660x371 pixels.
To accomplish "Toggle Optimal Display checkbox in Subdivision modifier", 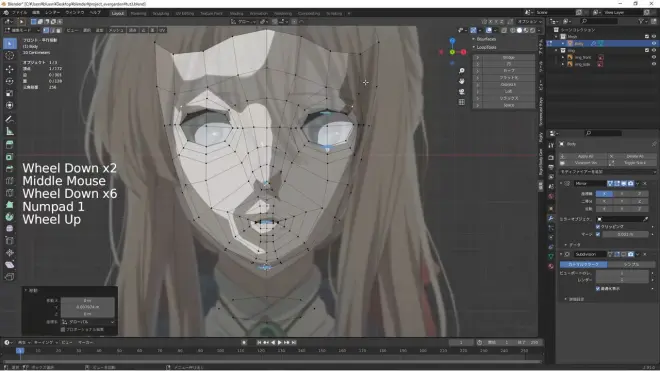I will tap(598, 288).
